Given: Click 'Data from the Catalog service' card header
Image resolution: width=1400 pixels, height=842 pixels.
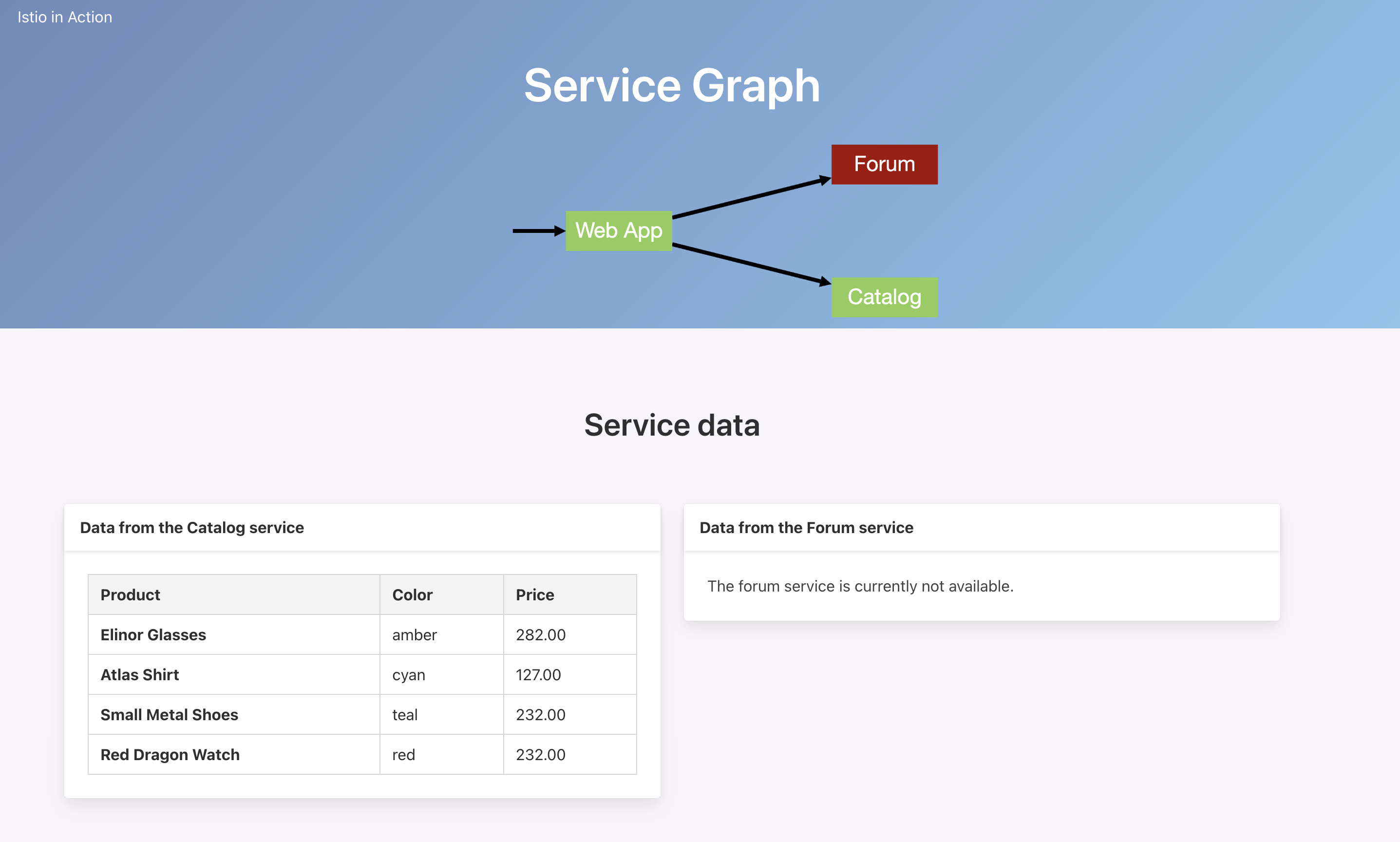Looking at the screenshot, I should click(362, 527).
